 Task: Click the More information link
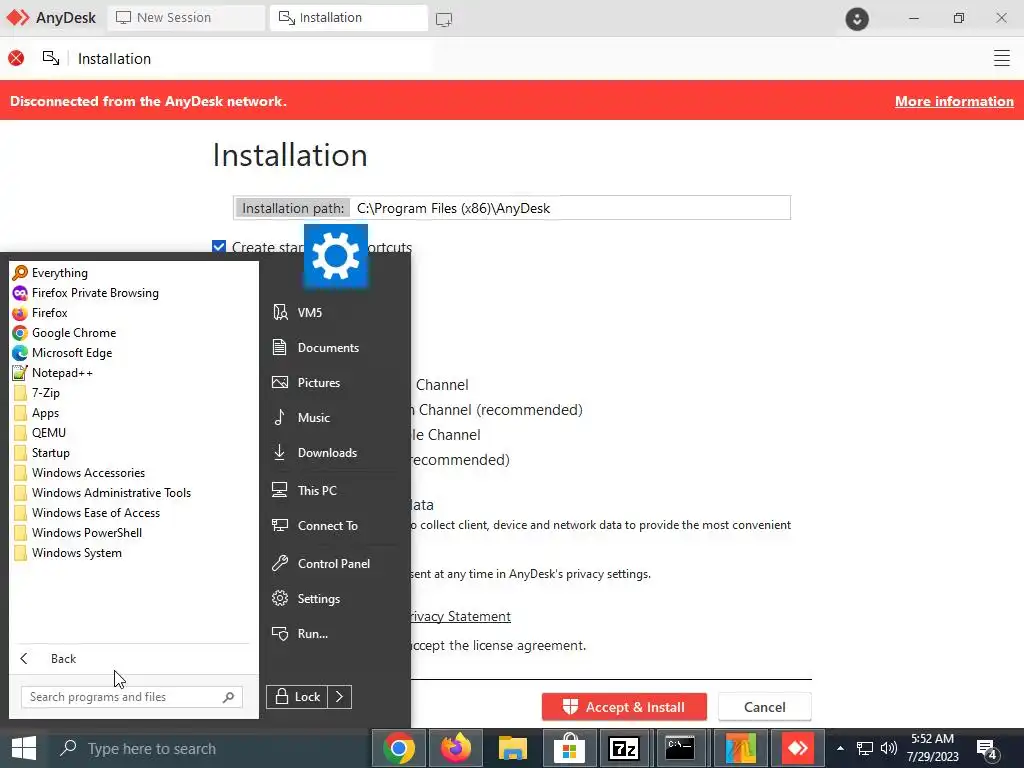click(x=954, y=101)
